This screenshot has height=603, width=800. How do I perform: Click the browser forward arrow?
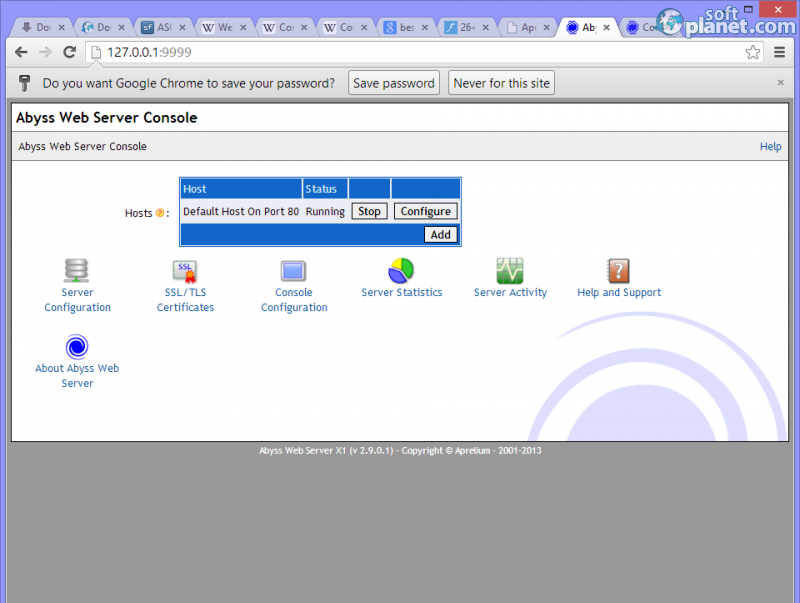tap(45, 52)
